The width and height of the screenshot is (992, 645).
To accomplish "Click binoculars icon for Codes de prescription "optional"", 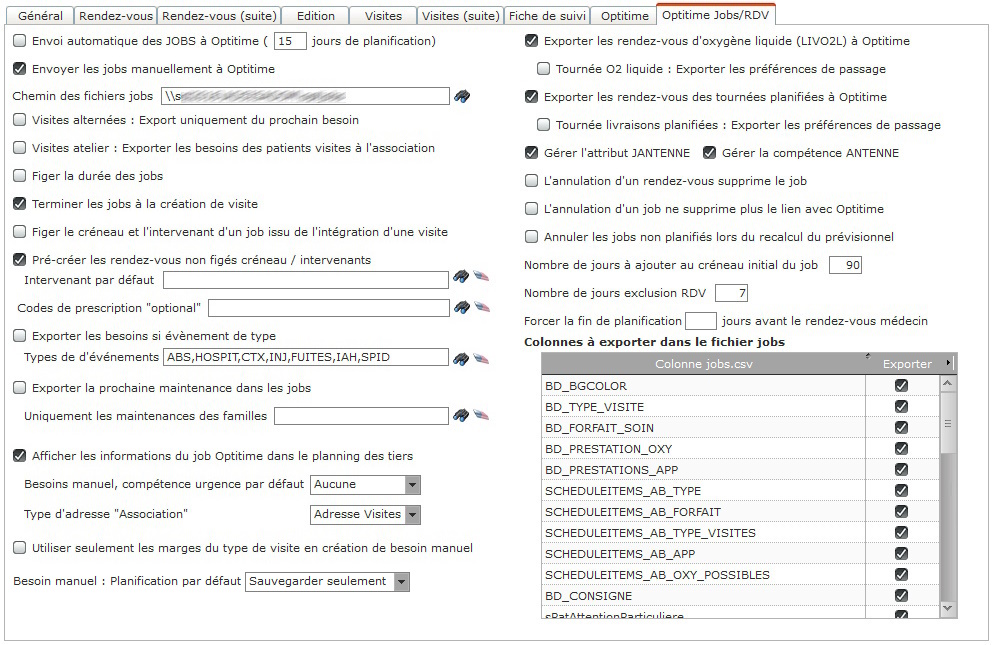I will pyautogui.click(x=461, y=307).
